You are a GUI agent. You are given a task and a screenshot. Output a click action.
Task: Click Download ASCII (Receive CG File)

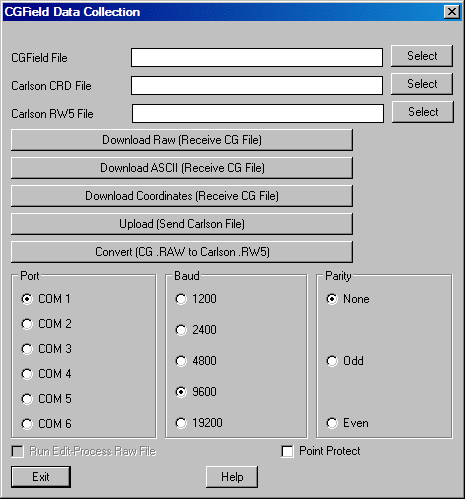click(182, 168)
